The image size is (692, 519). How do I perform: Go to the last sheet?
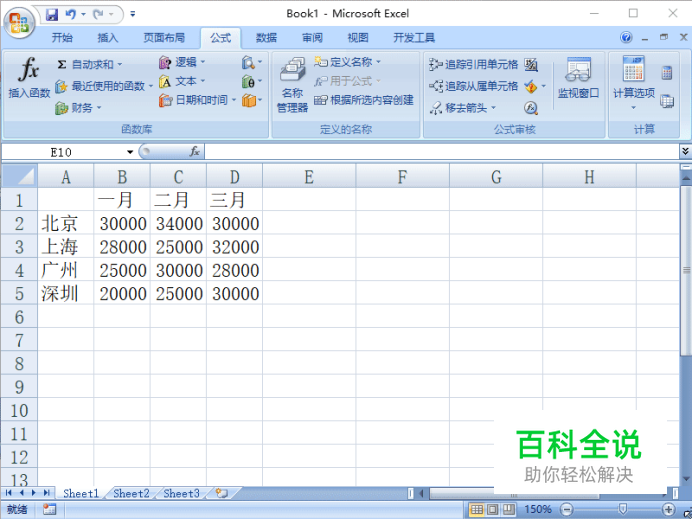click(x=46, y=493)
